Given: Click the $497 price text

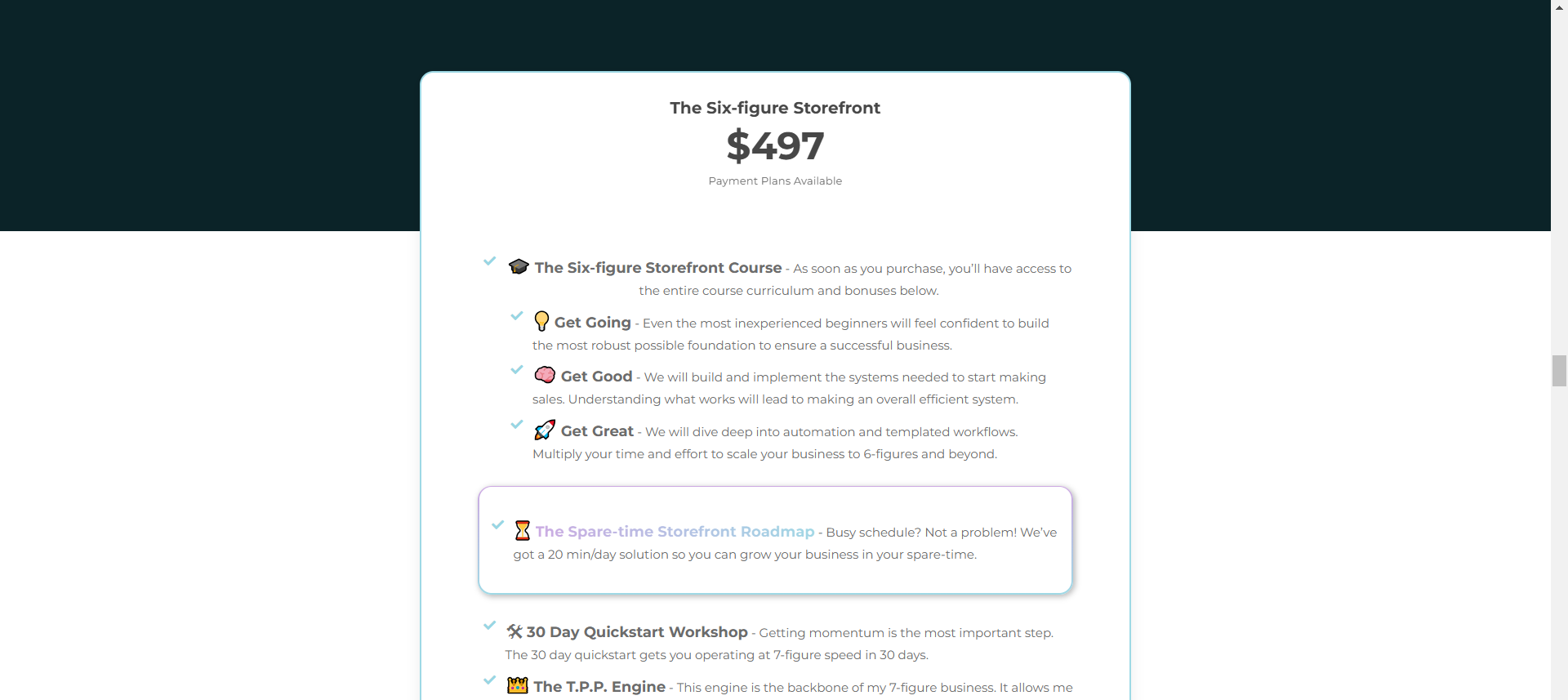Looking at the screenshot, I should coord(775,146).
